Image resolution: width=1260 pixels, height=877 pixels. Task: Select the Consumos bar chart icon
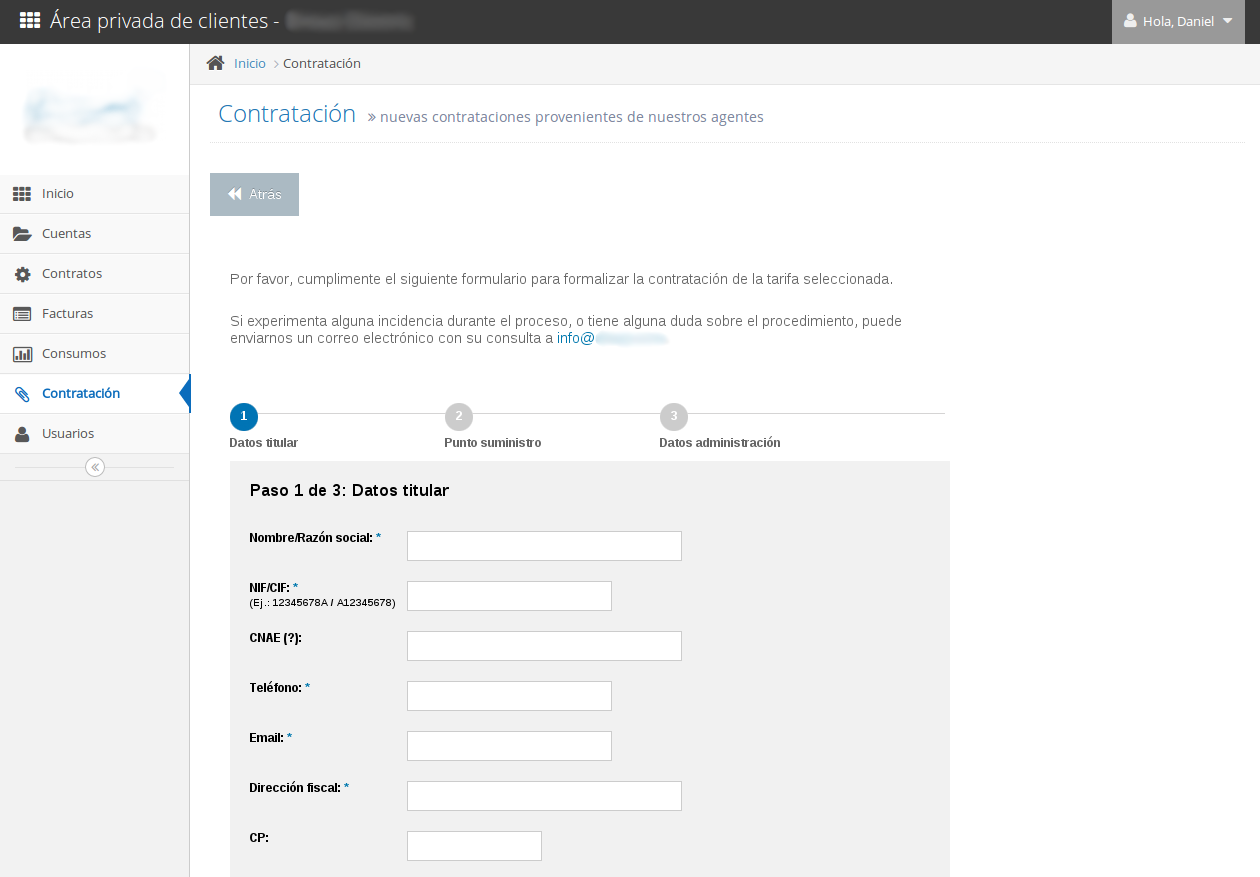pyautogui.click(x=22, y=353)
